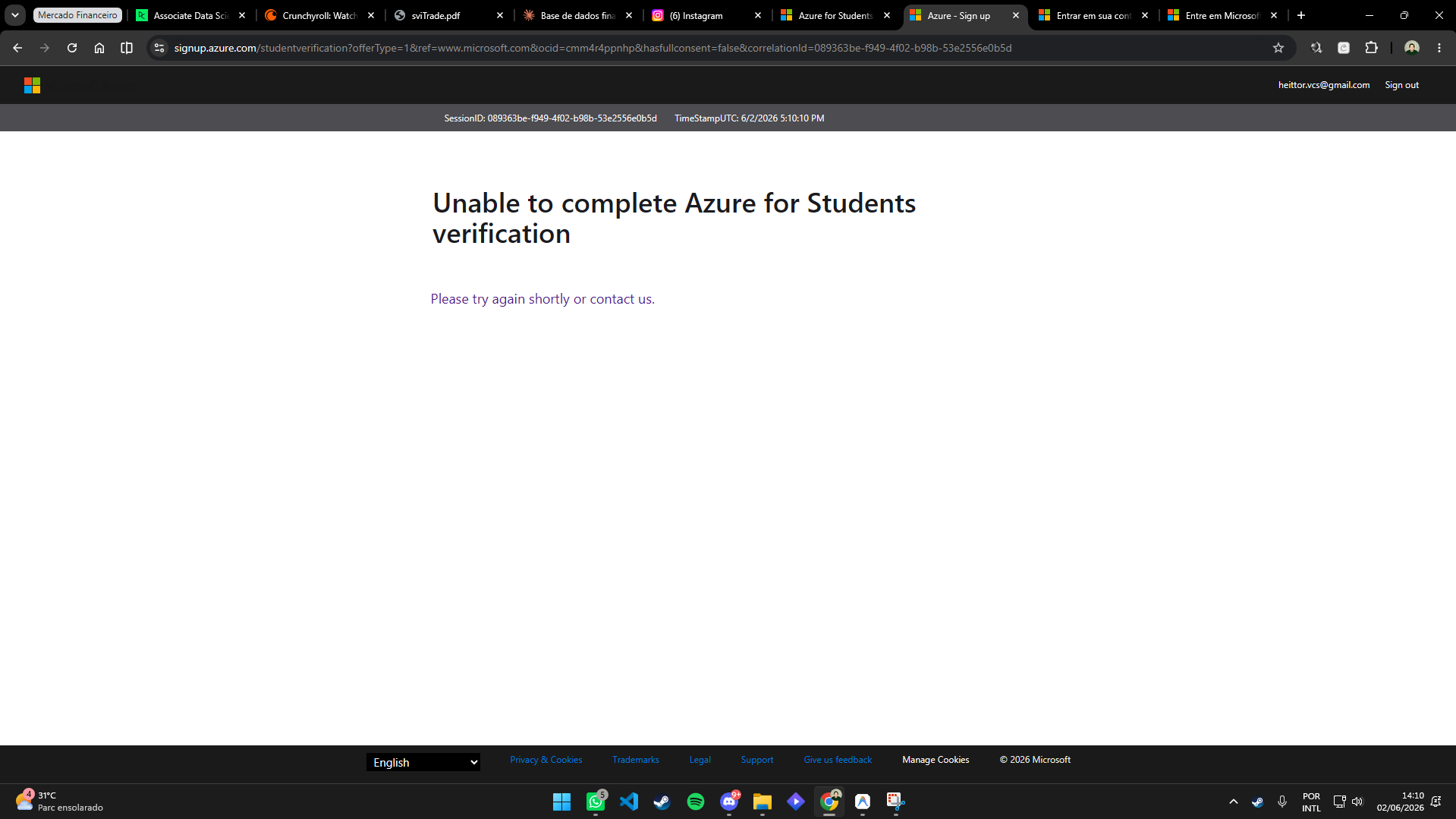Screen dimensions: 1456x819
Task: Switch to the Associate Data Sci tab
Action: pyautogui.click(x=190, y=15)
